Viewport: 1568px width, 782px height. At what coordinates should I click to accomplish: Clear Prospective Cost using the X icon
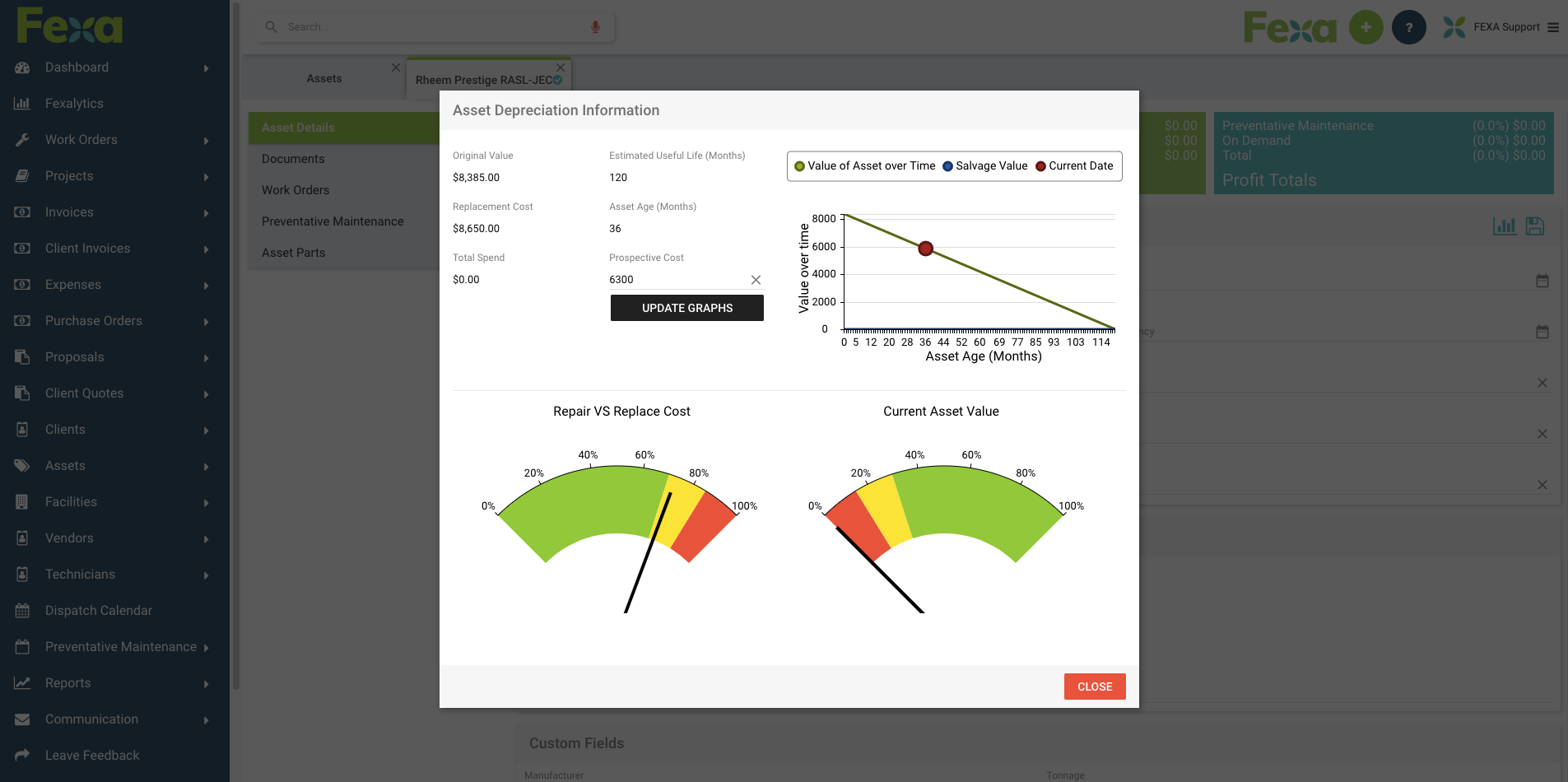click(x=756, y=279)
